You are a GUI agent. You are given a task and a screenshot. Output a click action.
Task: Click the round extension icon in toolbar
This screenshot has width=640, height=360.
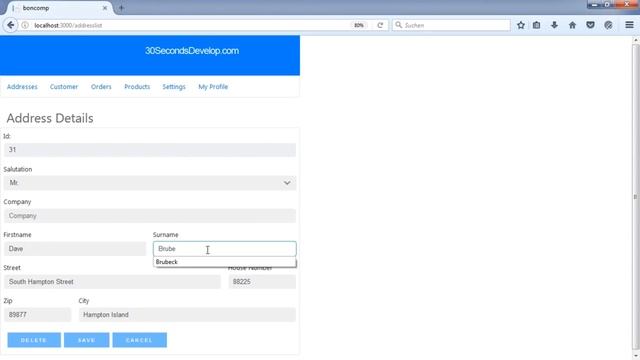608,25
